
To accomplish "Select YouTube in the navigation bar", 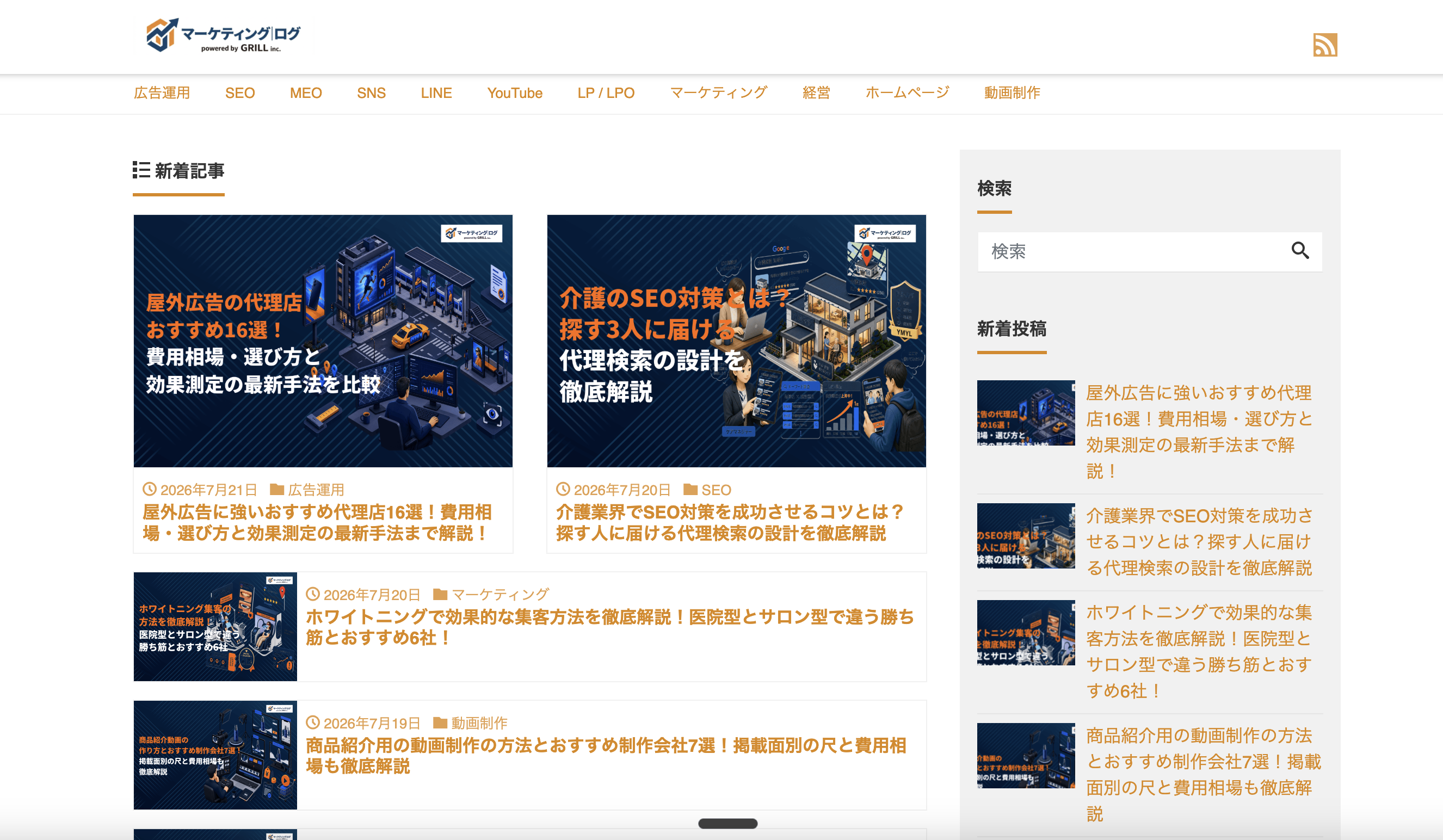I will (515, 93).
